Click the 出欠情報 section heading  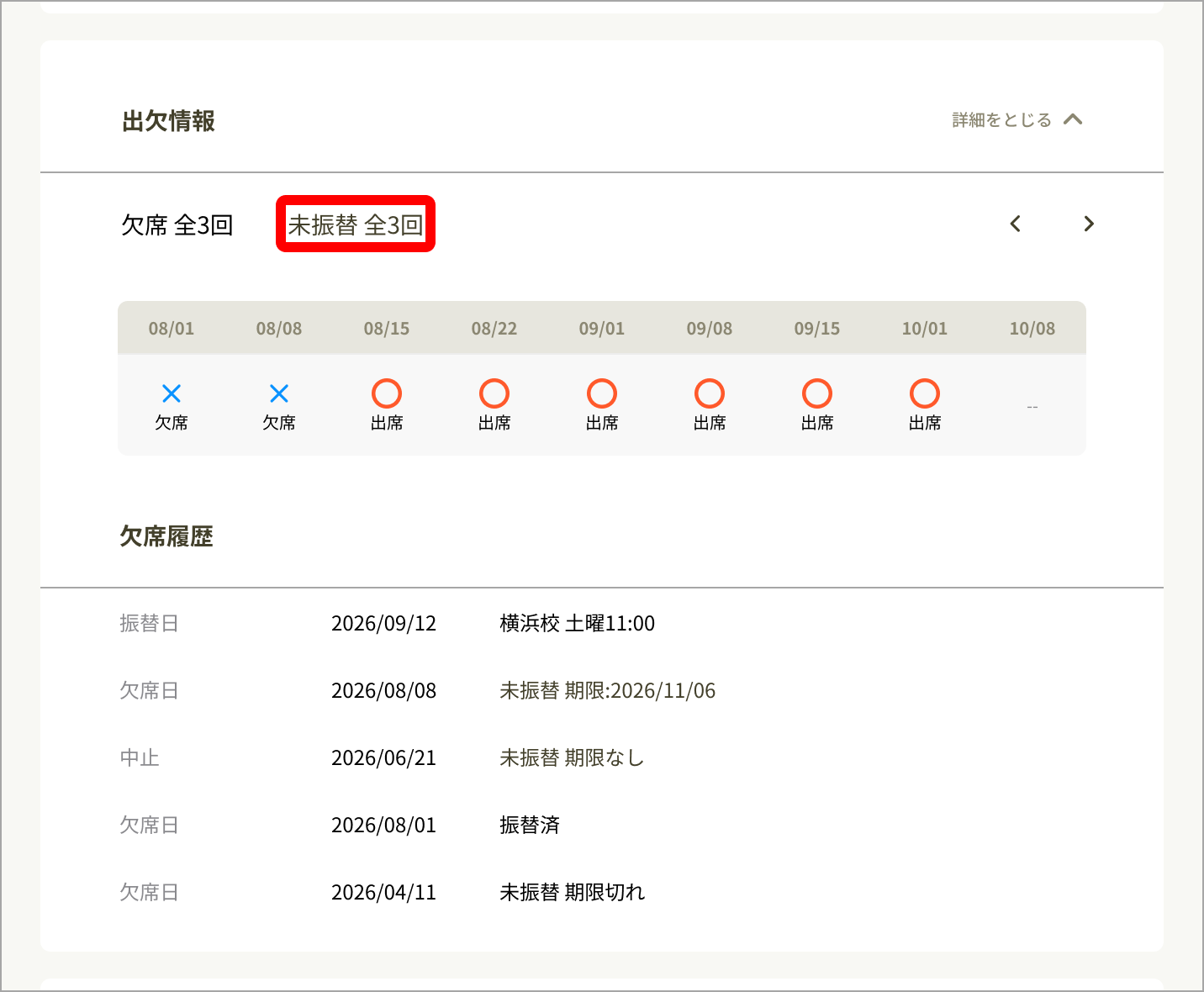tap(168, 121)
